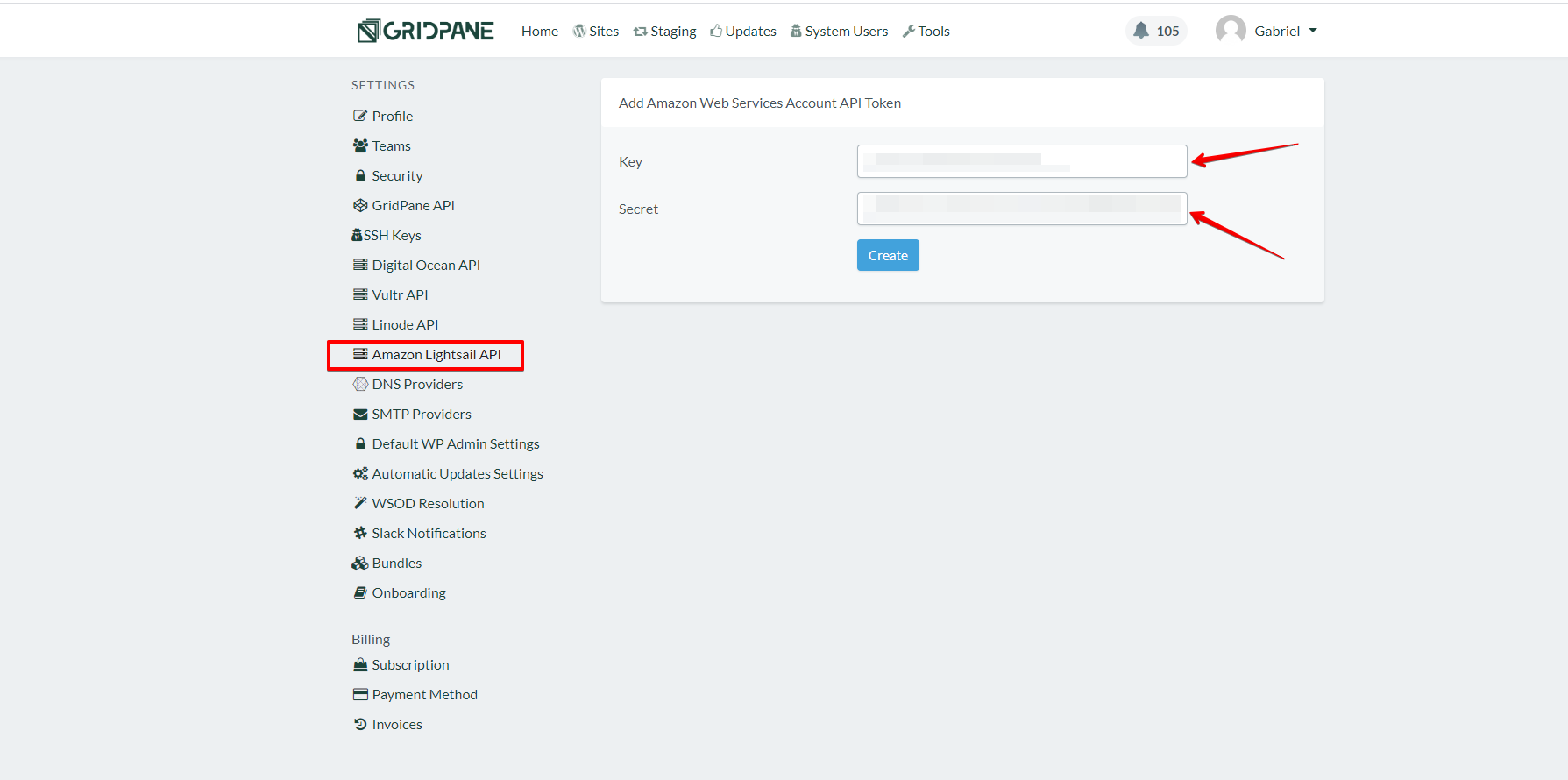Click the Automatic Updates gears icon
1568x780 pixels.
point(360,473)
